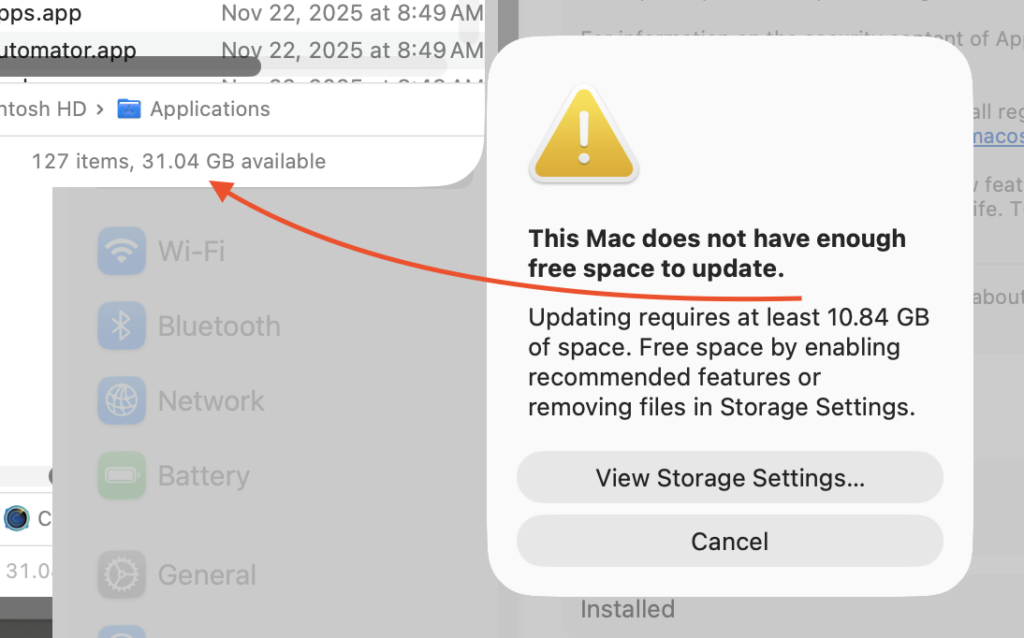Click the Bluetooth icon in sidebar

pos(121,326)
